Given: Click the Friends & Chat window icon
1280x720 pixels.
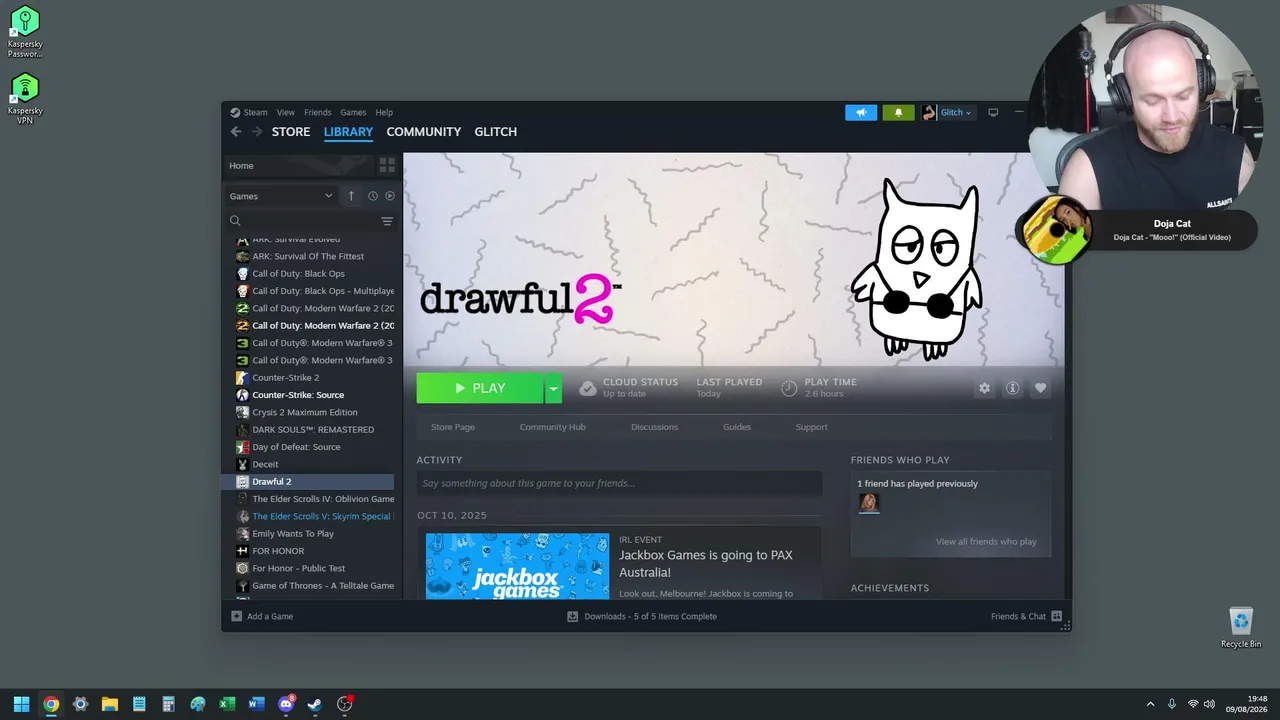Looking at the screenshot, I should 1056,616.
